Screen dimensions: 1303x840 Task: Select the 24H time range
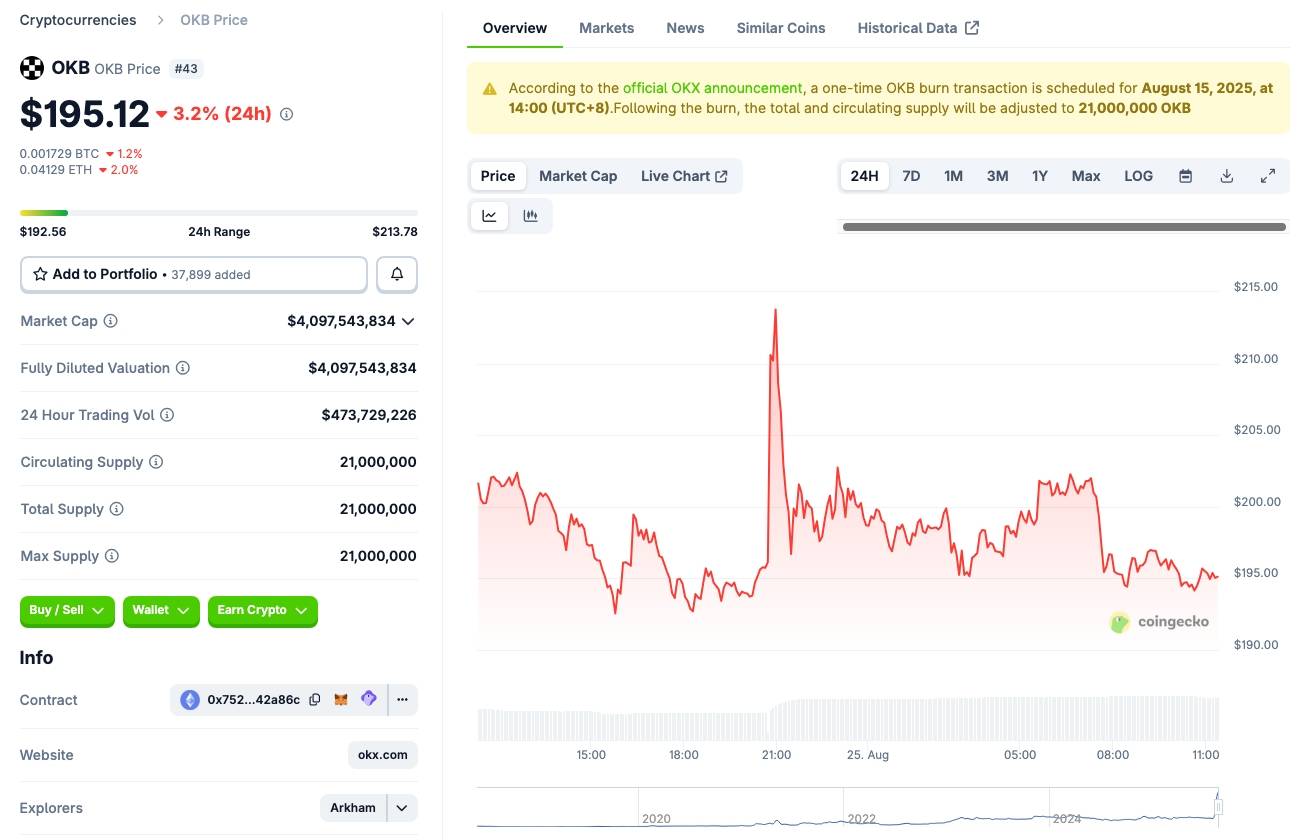865,176
